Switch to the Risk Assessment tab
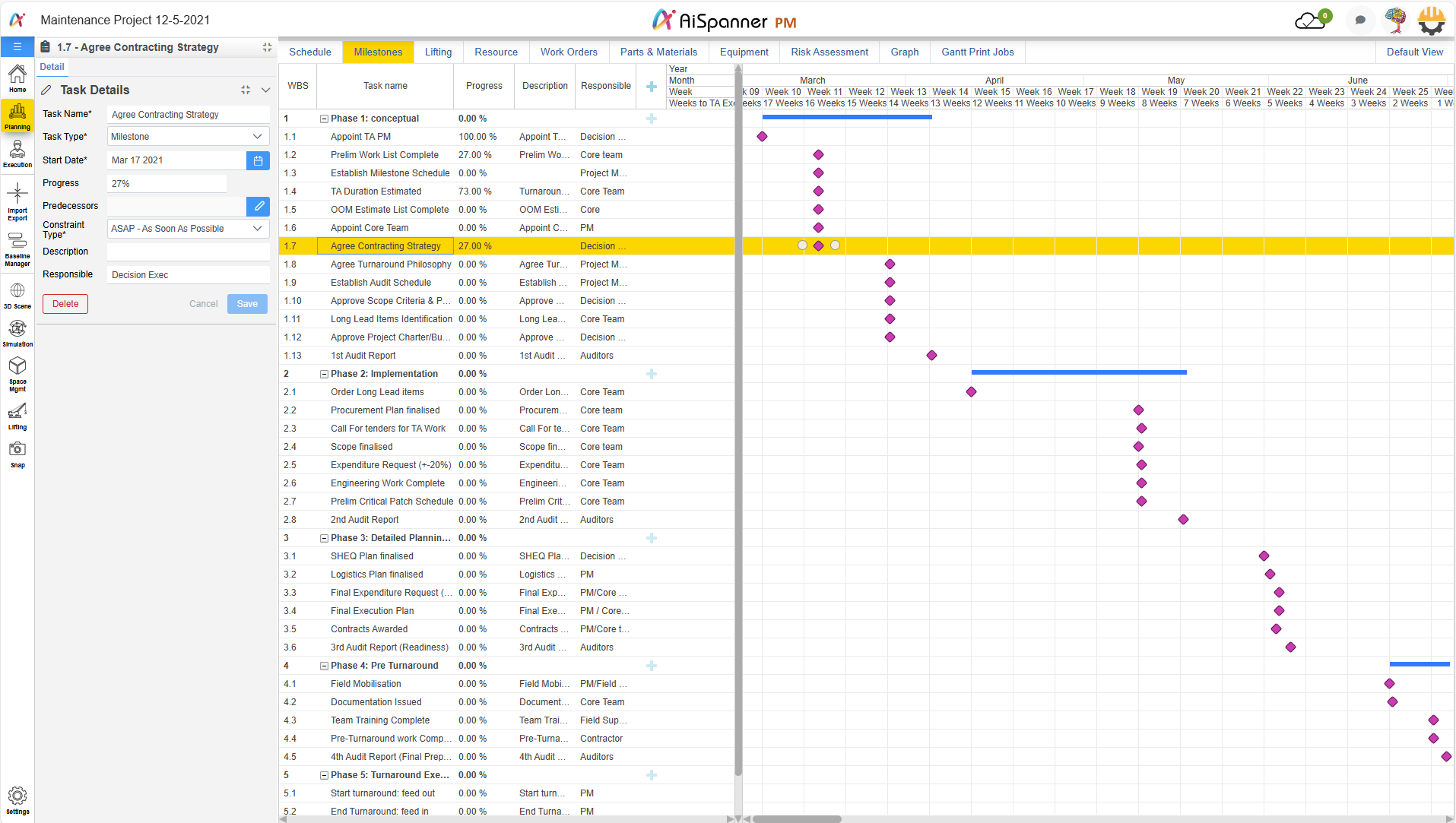Viewport: 1456px width, 823px height. click(x=828, y=52)
